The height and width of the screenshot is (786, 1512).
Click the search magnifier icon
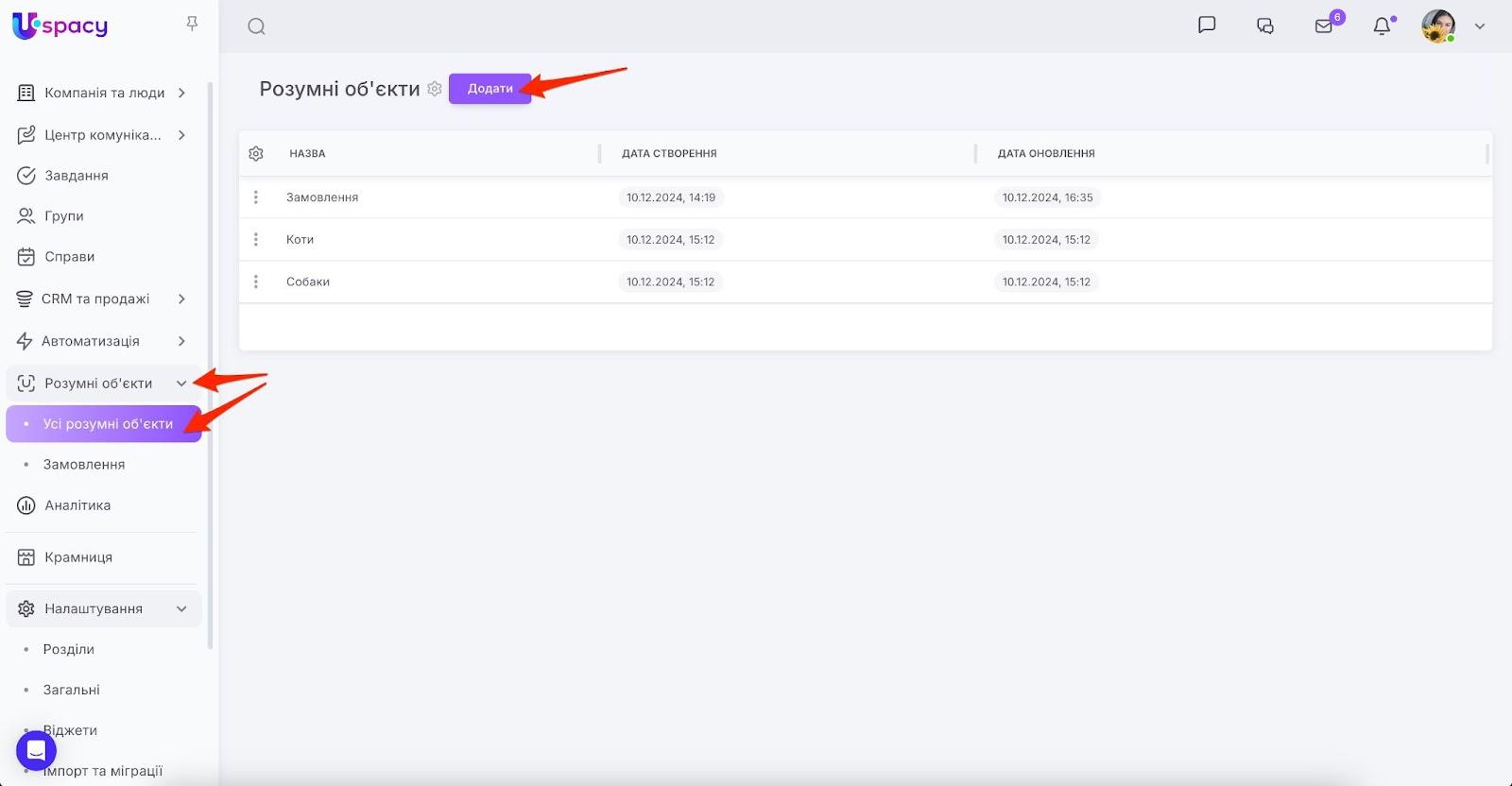(x=256, y=26)
